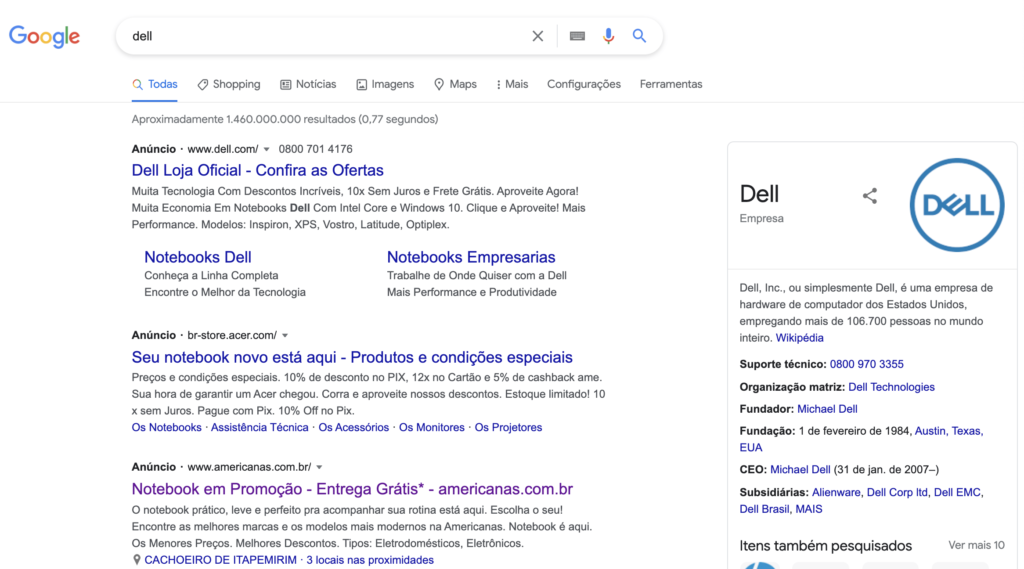Screen dimensions: 1024x569
Task: Clear the search box with the X icon
Action: [537, 36]
